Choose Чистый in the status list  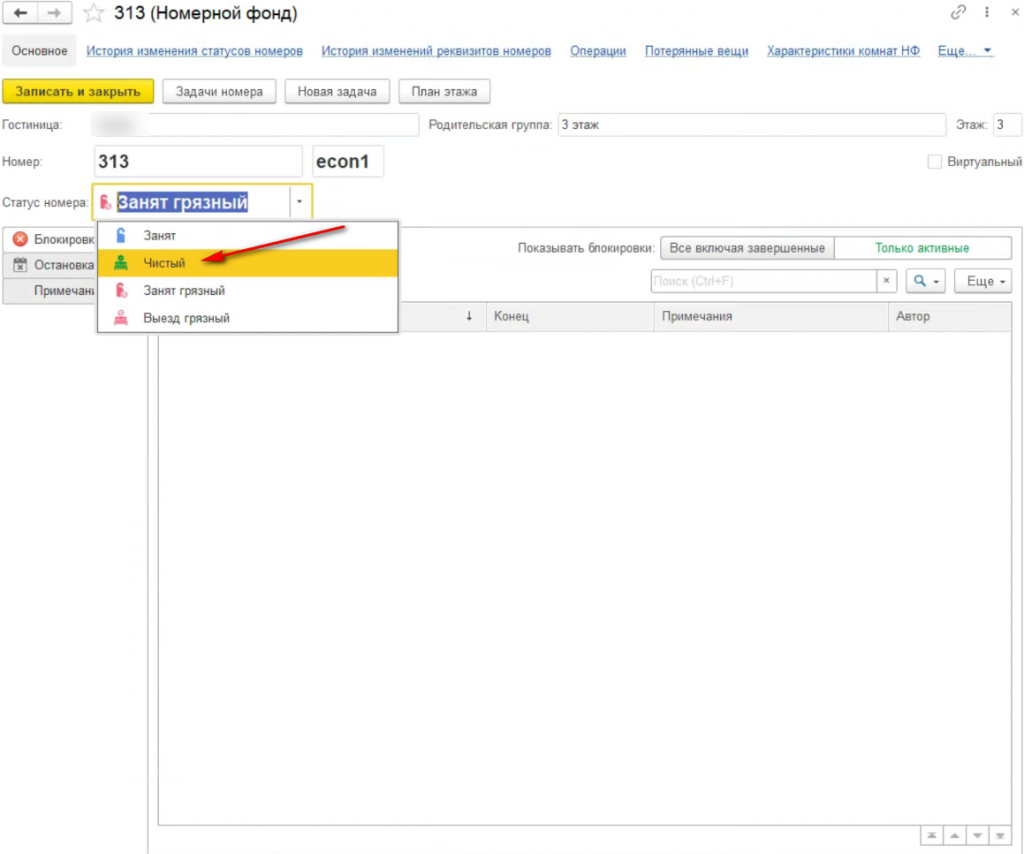point(248,263)
